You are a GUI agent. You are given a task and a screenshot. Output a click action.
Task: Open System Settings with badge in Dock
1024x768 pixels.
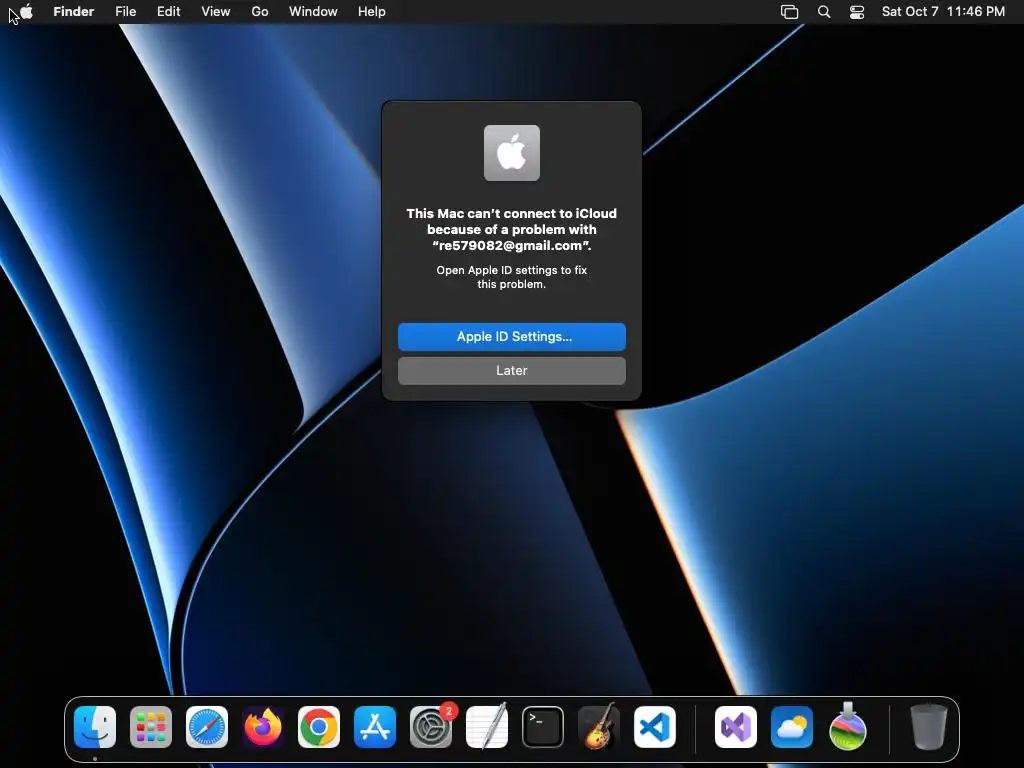pos(431,727)
